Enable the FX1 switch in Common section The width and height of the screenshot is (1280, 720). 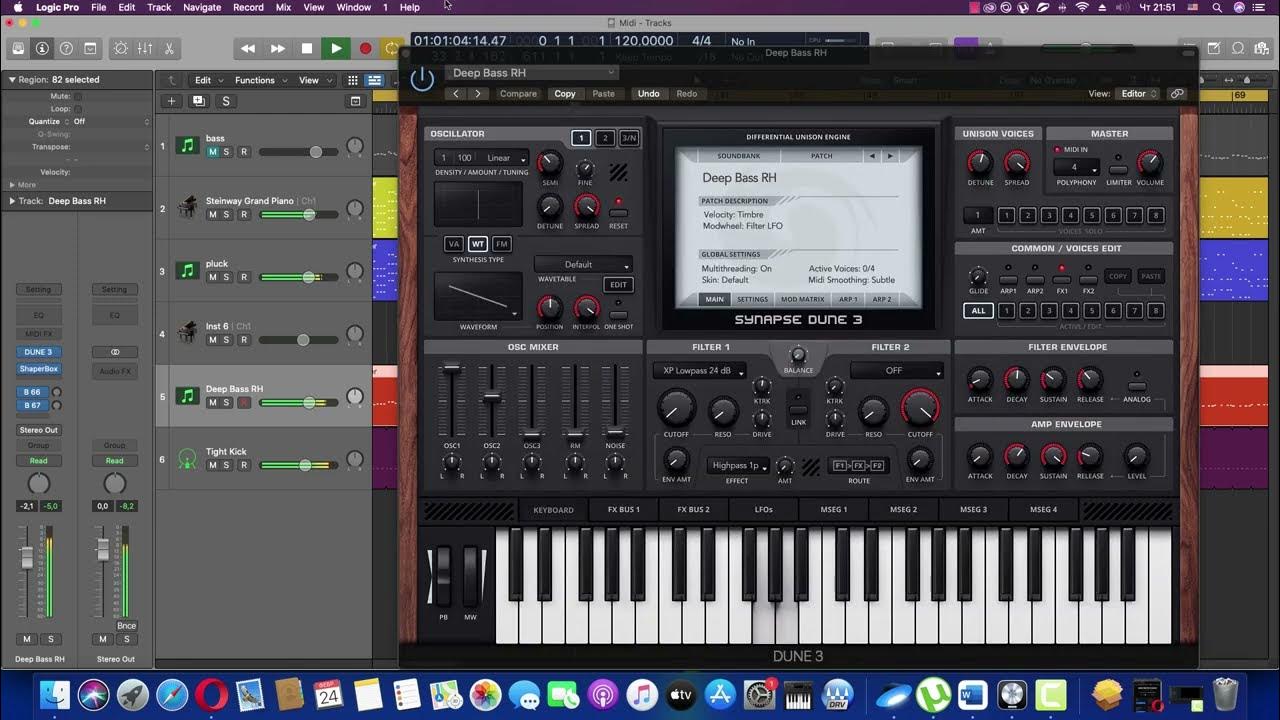coord(1062,279)
